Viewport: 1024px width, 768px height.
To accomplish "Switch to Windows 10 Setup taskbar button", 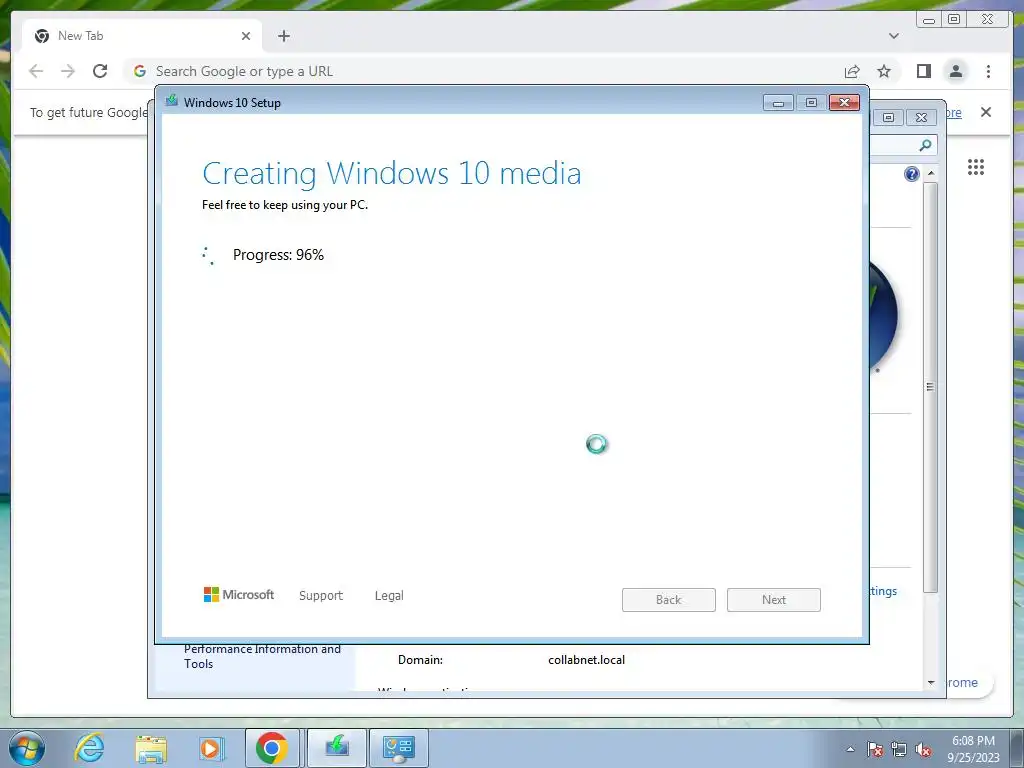I will click(x=336, y=748).
